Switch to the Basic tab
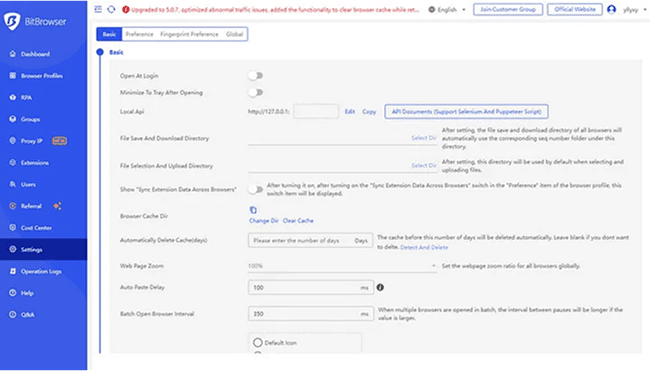 click(x=109, y=34)
